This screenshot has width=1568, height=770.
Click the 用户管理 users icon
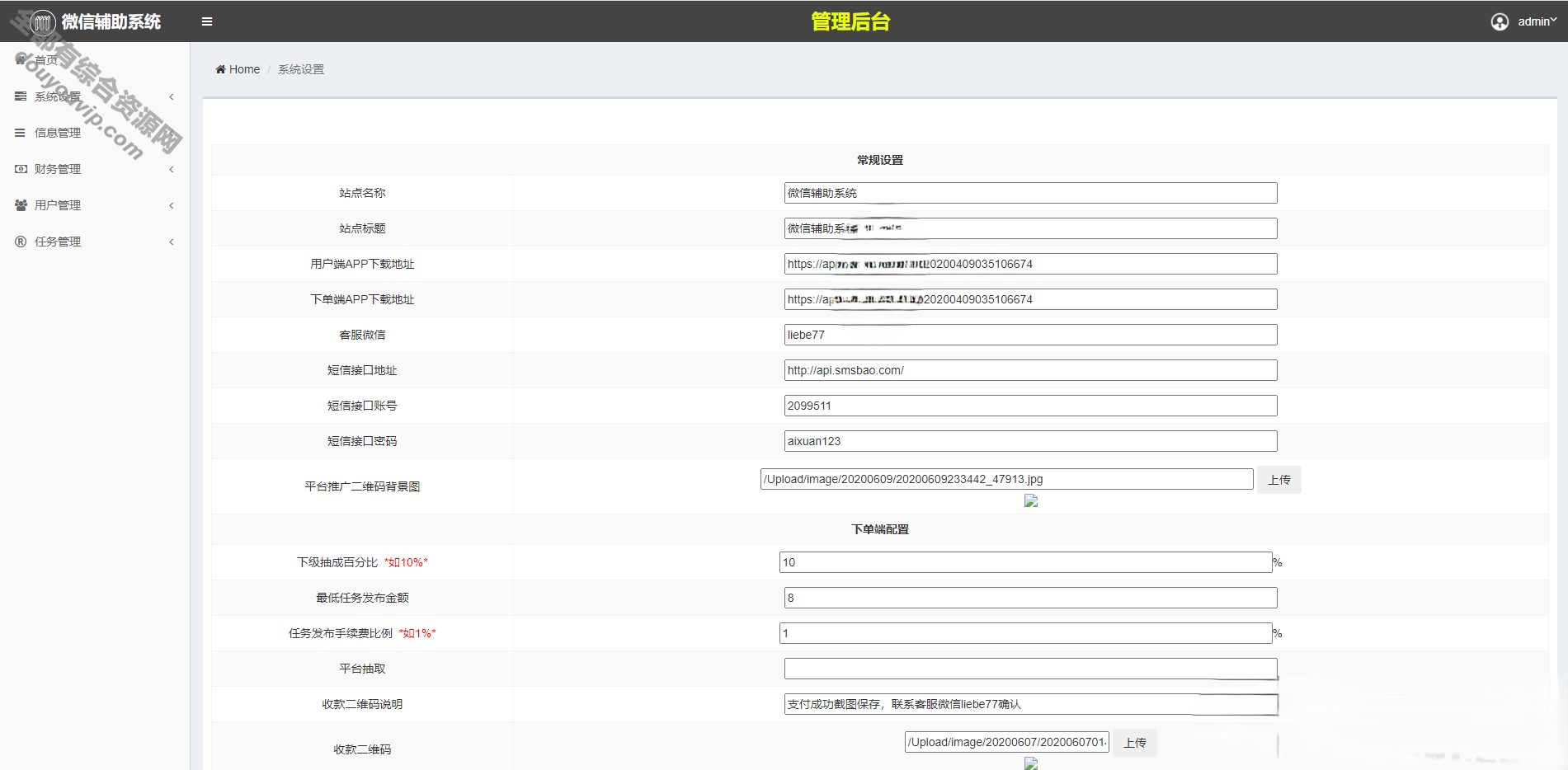click(21, 205)
